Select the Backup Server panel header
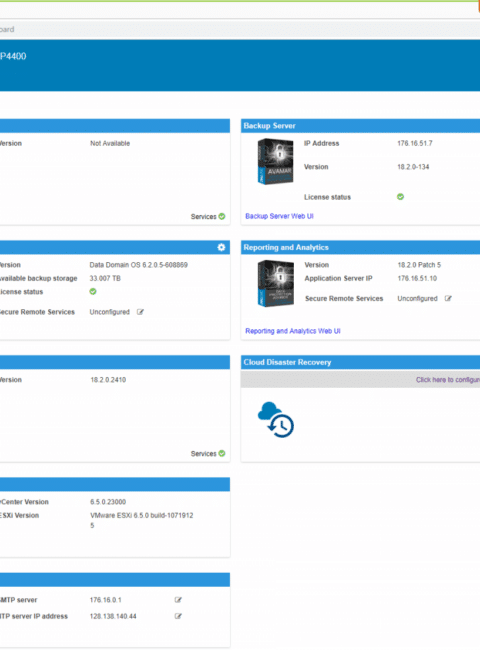The width and height of the screenshot is (480, 650). click(360, 126)
